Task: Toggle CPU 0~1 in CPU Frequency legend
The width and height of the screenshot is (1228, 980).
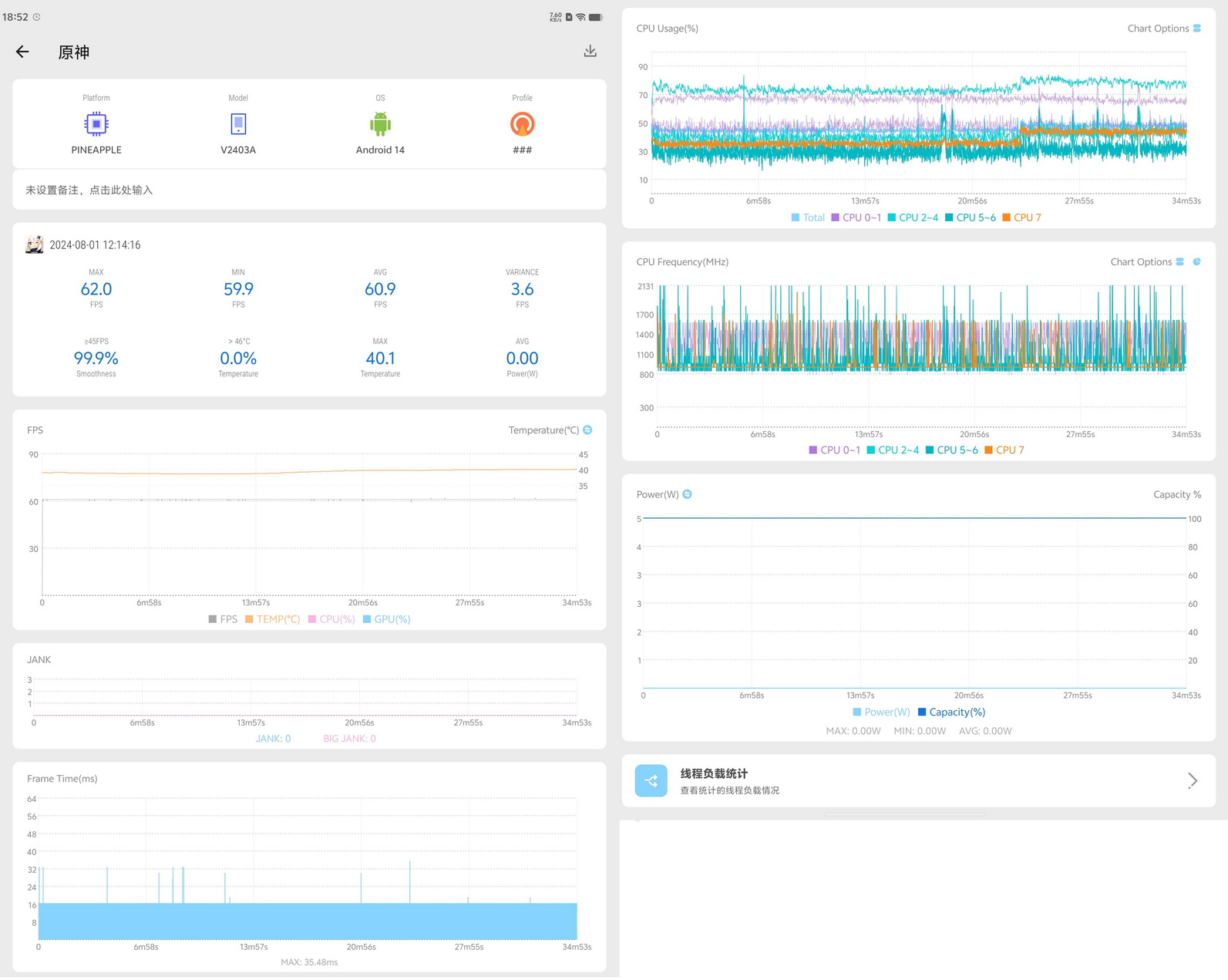Action: click(x=834, y=450)
